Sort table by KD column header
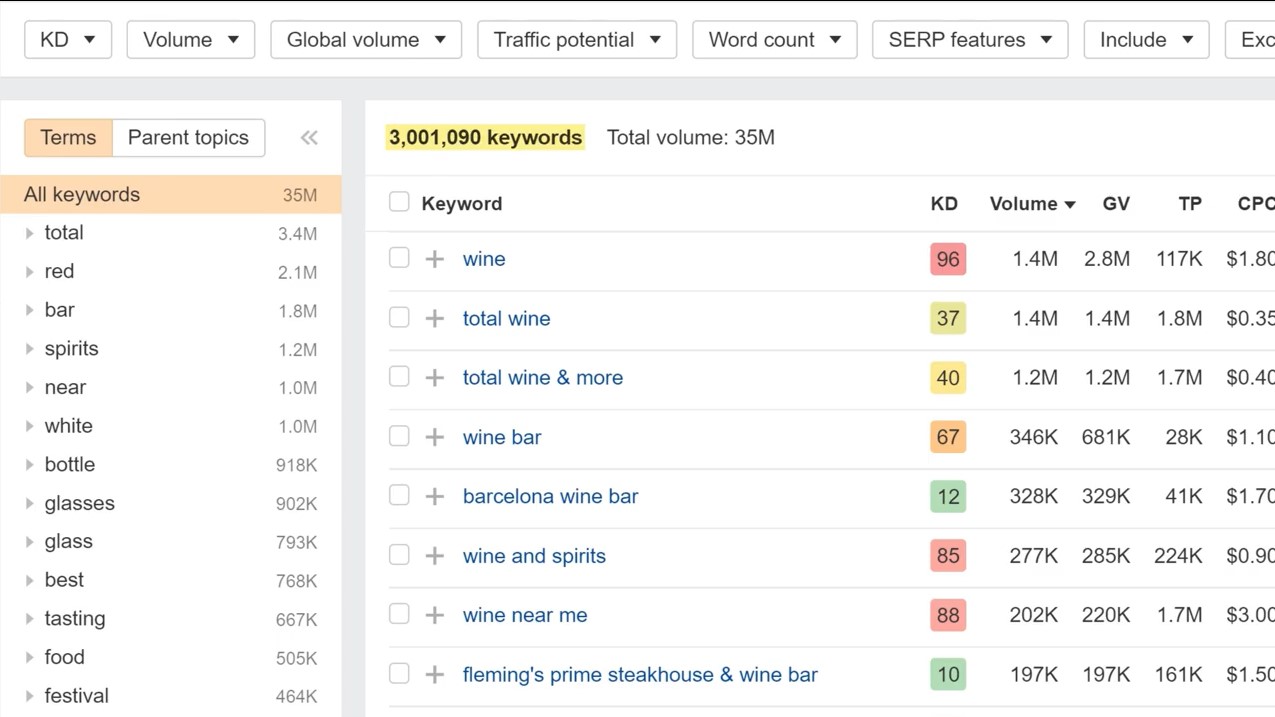 click(x=944, y=204)
